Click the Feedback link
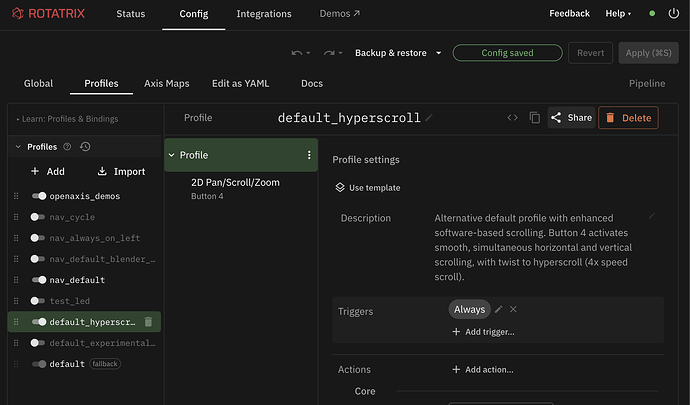This screenshot has width=690, height=405. [569, 14]
